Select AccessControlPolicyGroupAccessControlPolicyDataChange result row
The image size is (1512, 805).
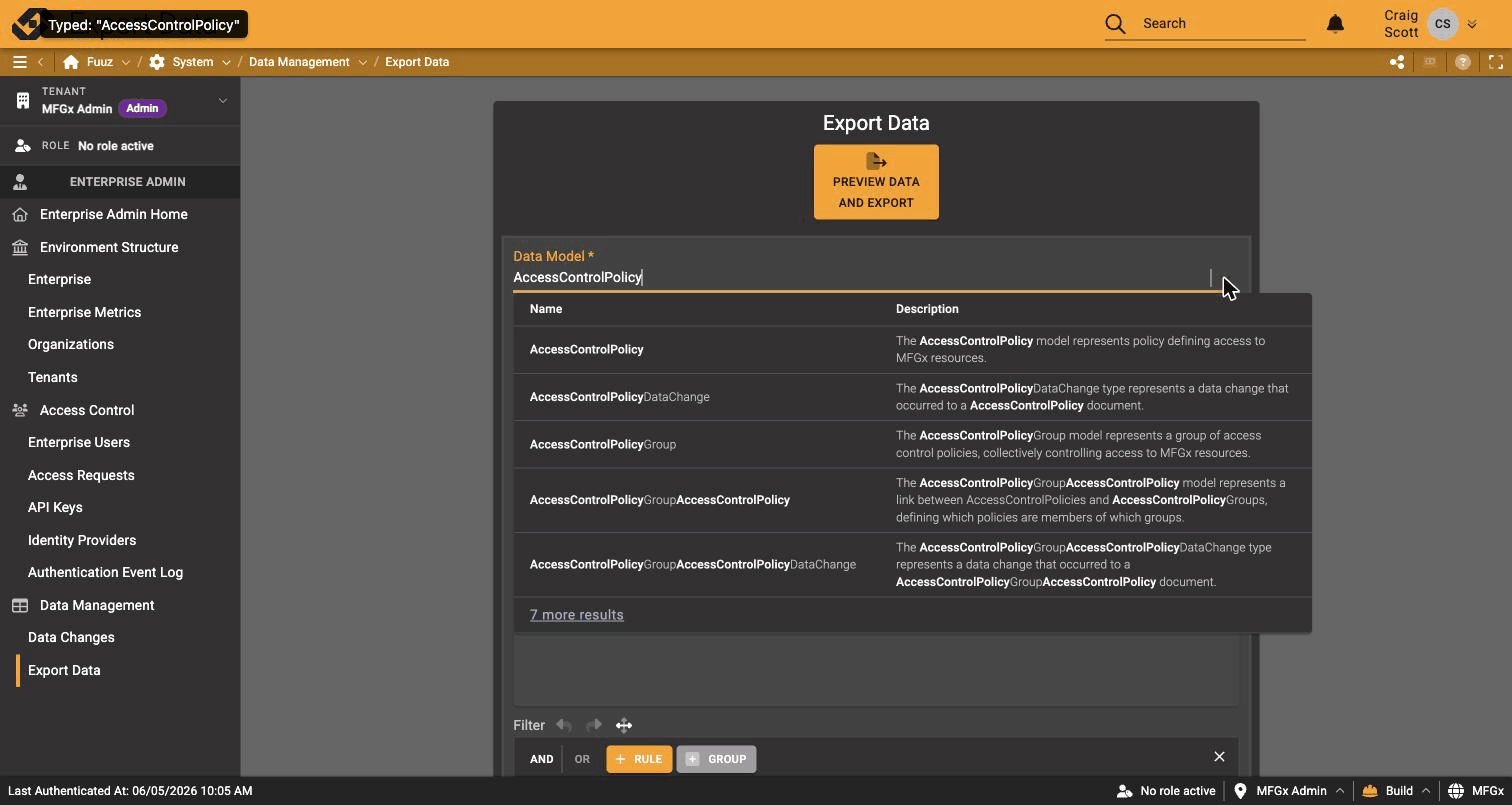(x=912, y=565)
